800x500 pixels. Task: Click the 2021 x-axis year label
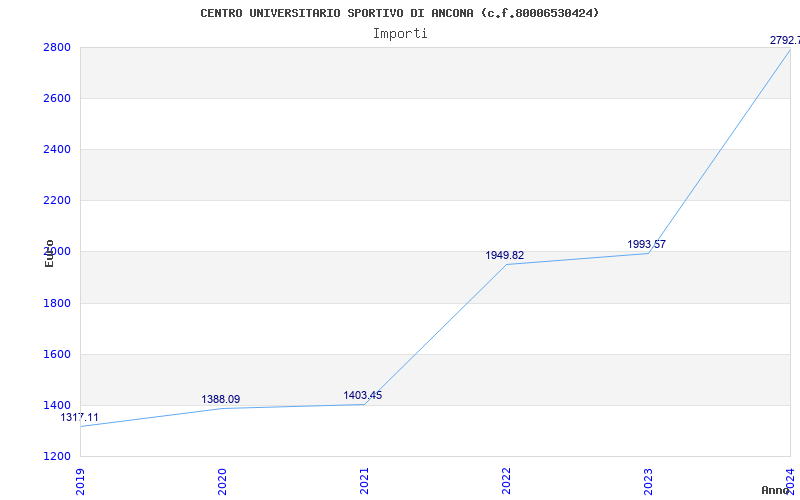click(x=364, y=481)
